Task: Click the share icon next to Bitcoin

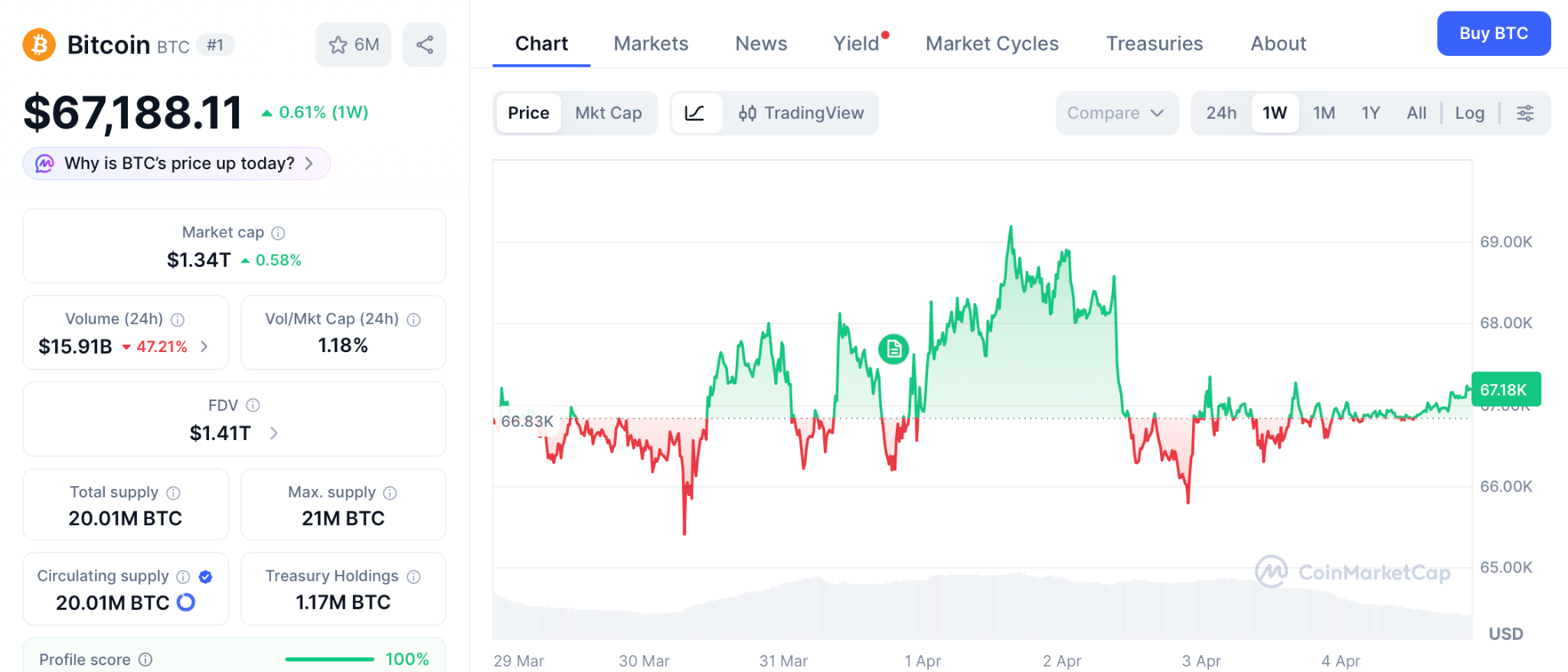Action: pyautogui.click(x=424, y=44)
